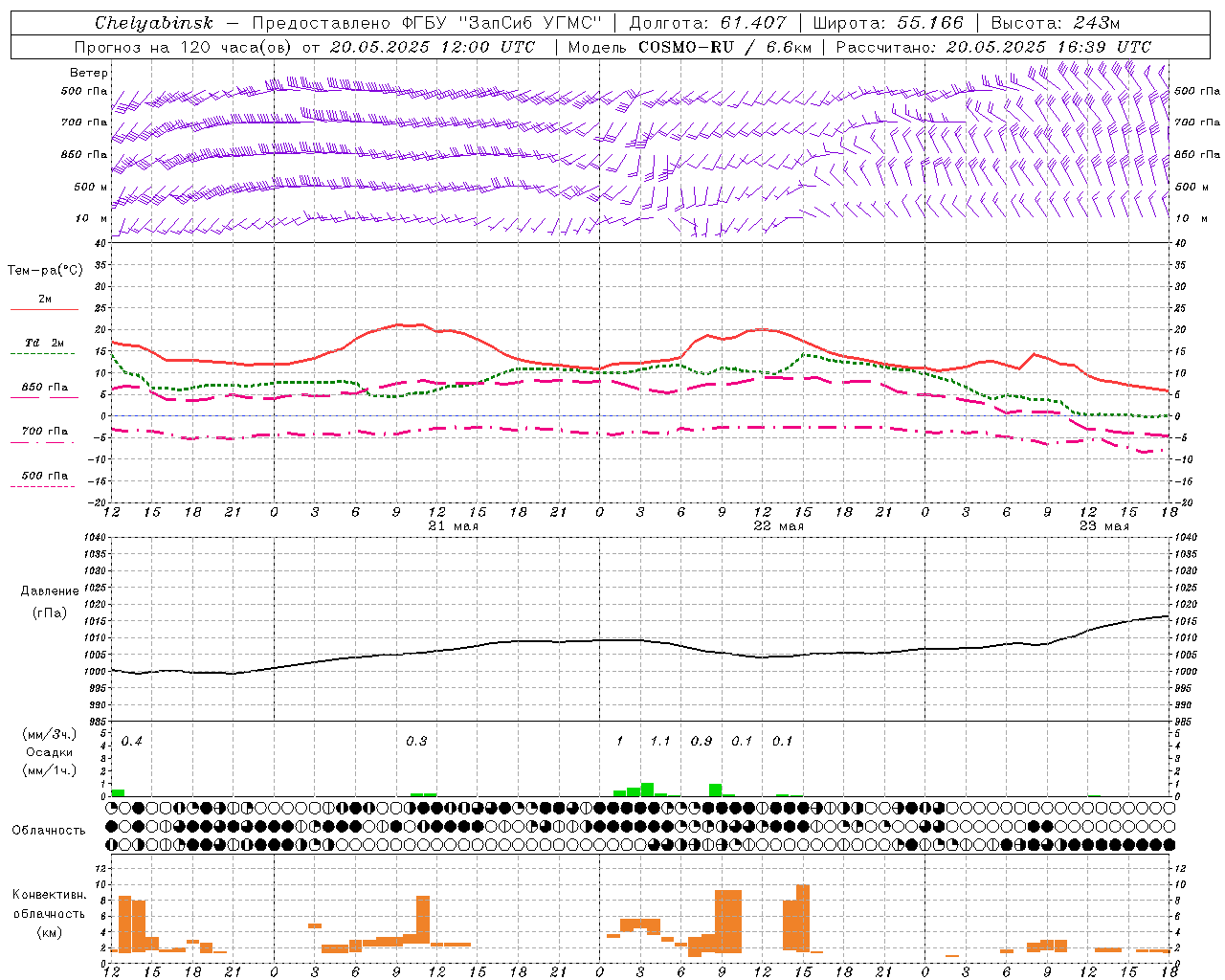This screenshot has width=1225, height=980.
Task: Select Рассчитано: 20.05.2025 16:39 UTC text
Action: coord(993,47)
